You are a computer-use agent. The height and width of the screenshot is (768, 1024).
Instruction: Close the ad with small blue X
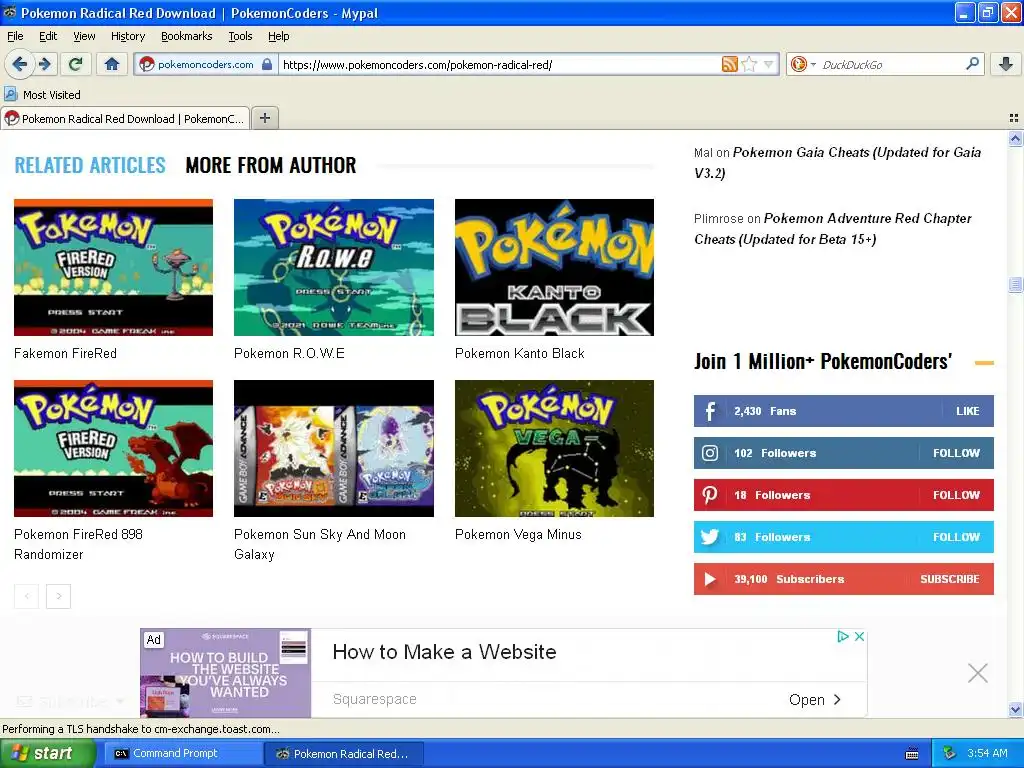click(x=859, y=636)
